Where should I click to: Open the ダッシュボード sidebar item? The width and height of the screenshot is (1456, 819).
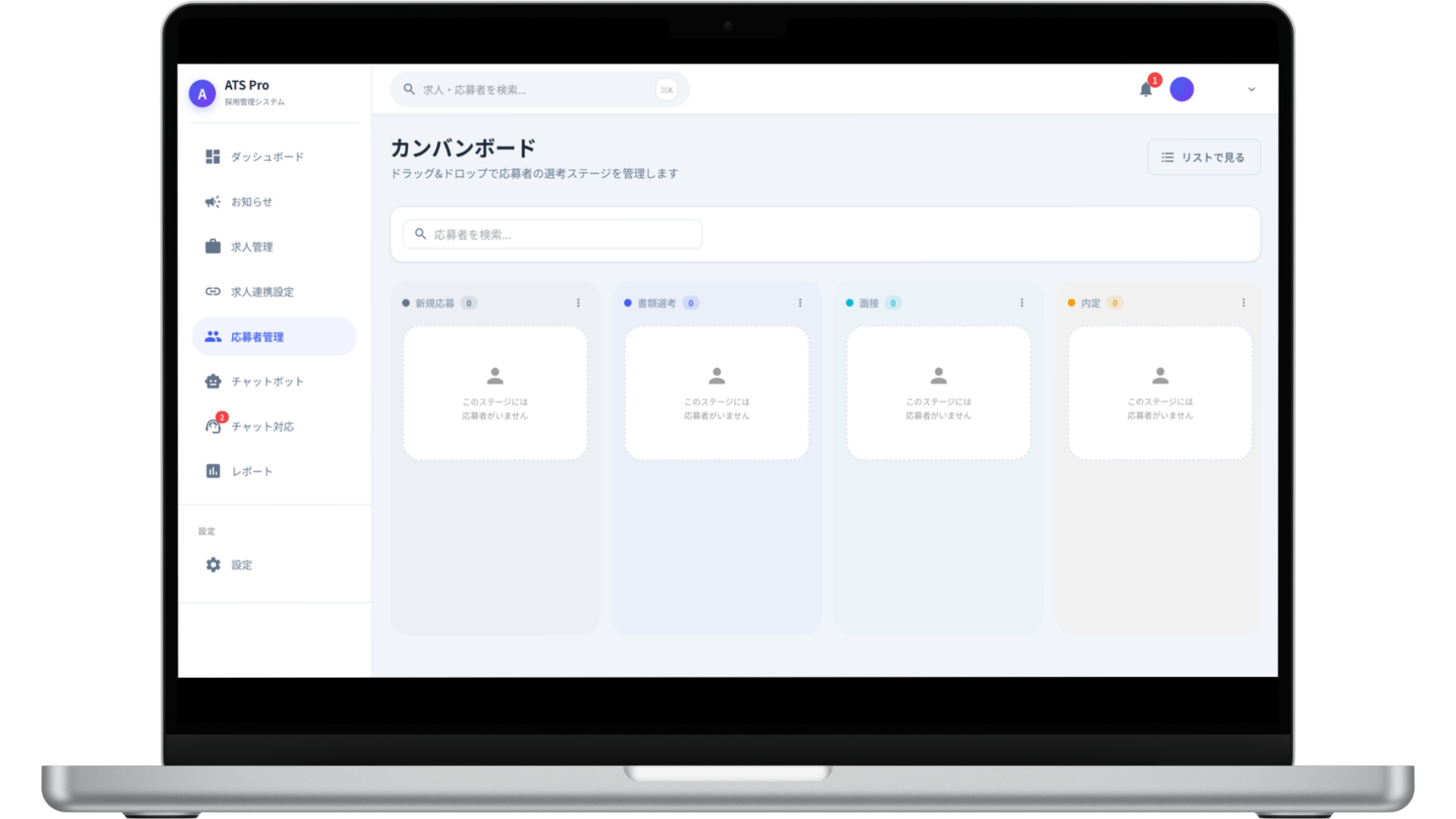click(274, 157)
